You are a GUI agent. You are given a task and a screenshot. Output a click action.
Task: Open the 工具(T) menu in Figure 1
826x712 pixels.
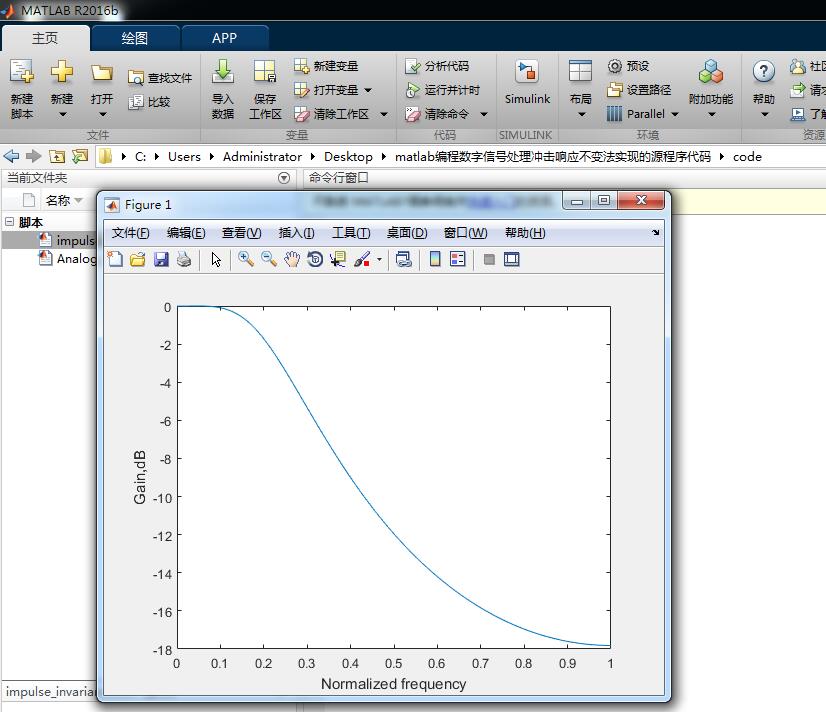click(351, 232)
